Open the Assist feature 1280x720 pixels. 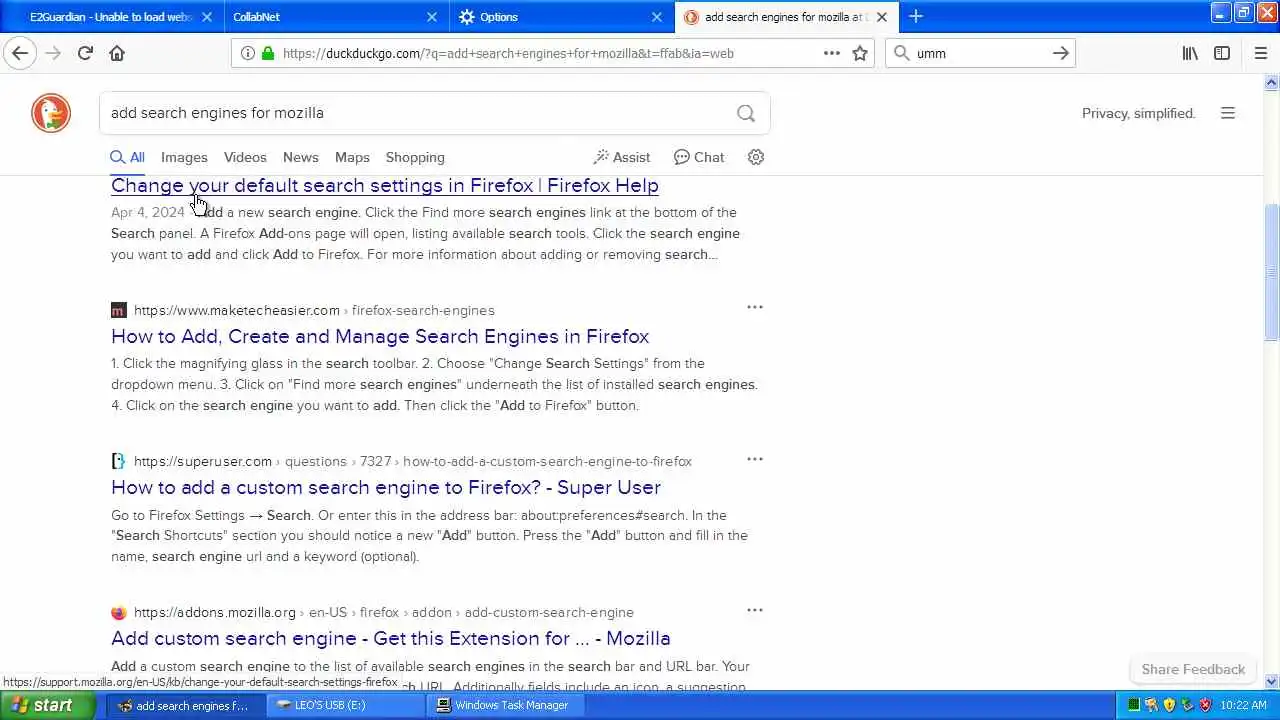pyautogui.click(x=621, y=157)
